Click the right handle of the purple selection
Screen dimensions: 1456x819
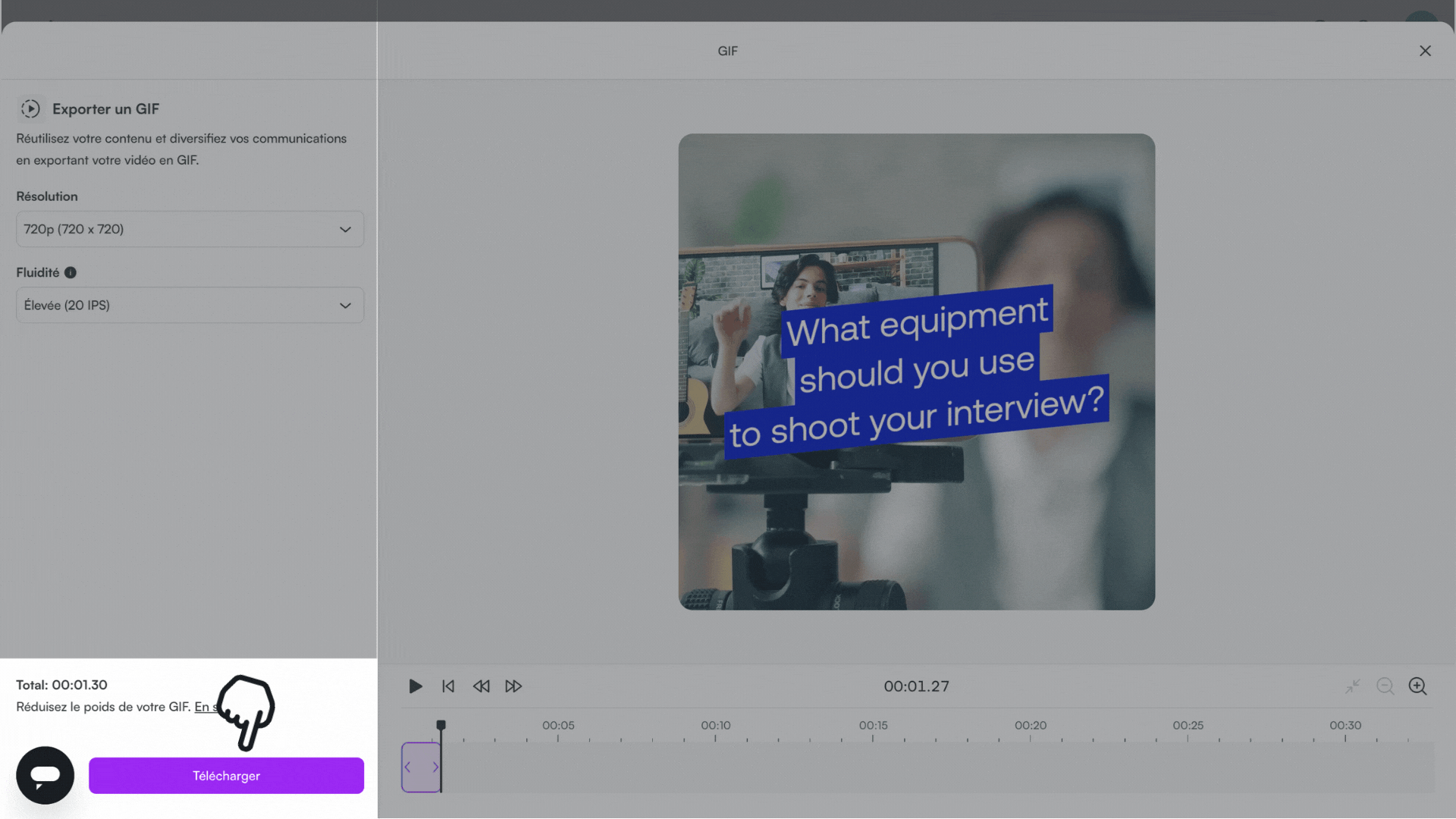tap(435, 767)
